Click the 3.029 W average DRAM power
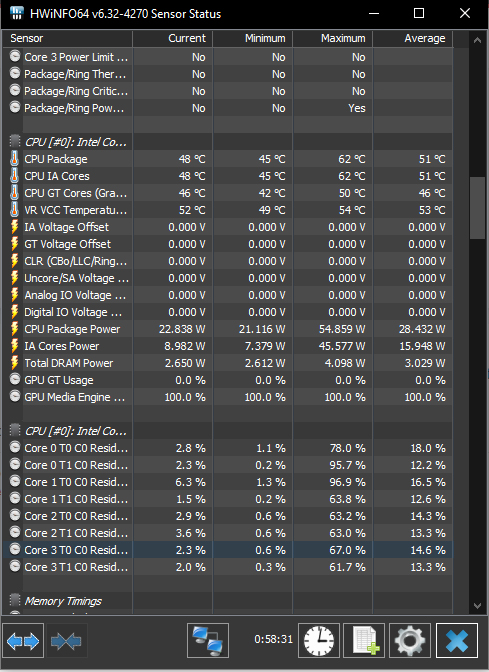Screen dimensions: 489x672 pos(425,363)
